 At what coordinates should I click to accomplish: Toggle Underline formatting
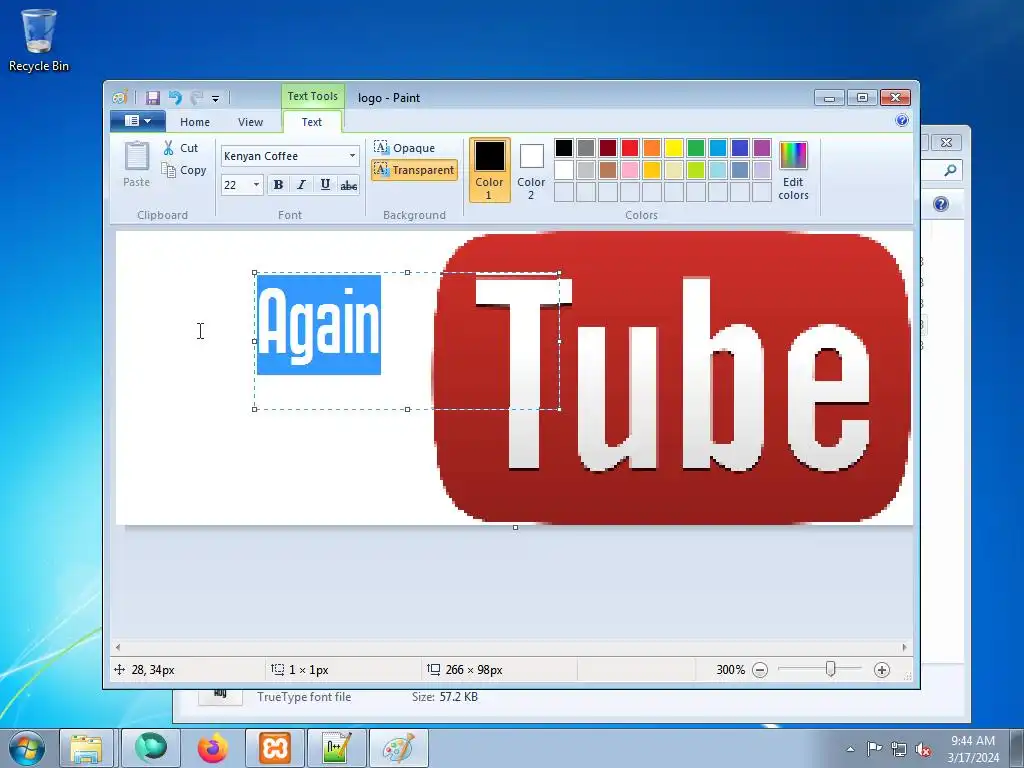click(325, 185)
